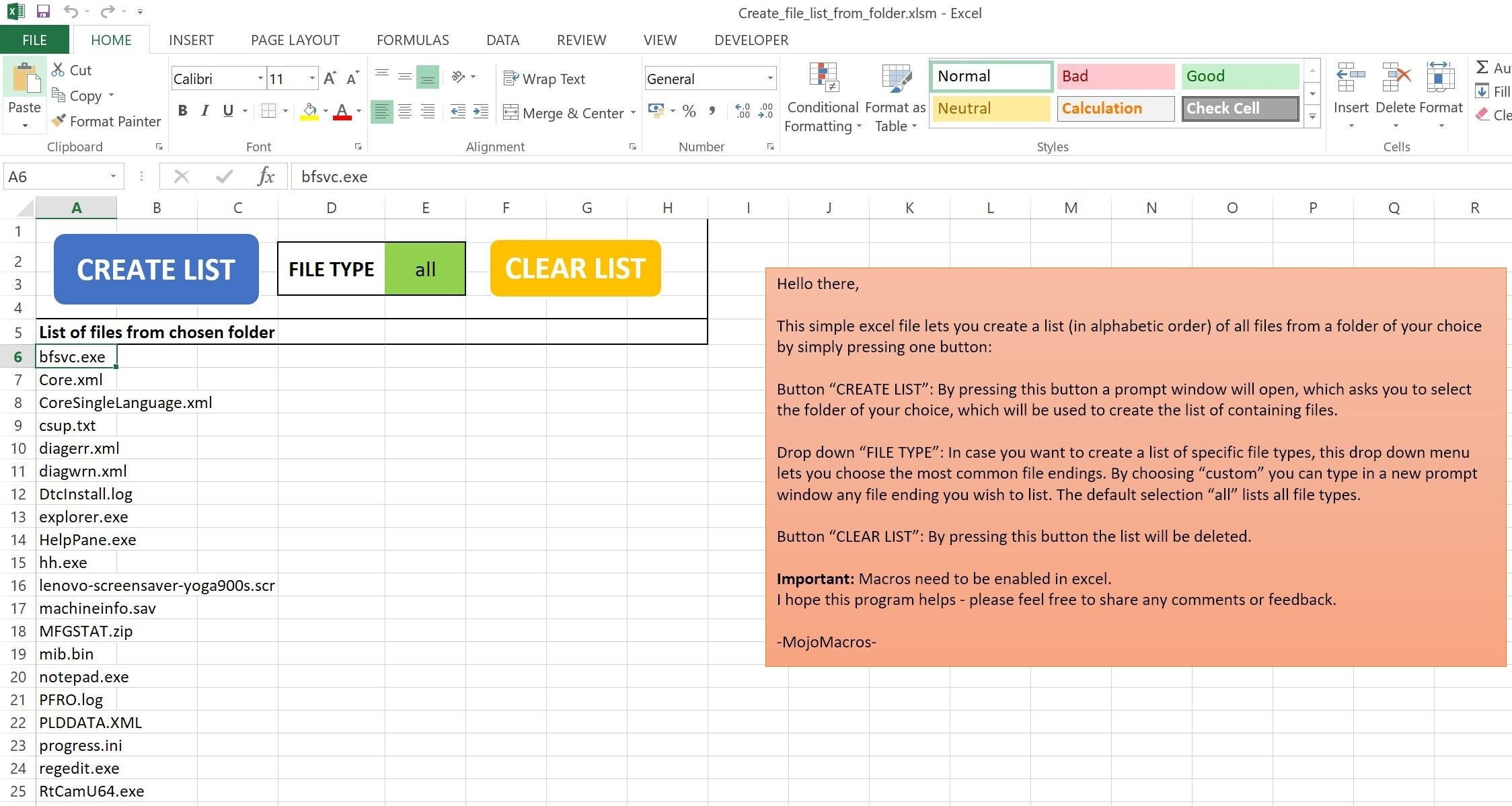The image size is (1512, 806).
Task: Toggle bold formatting
Action: [x=182, y=111]
